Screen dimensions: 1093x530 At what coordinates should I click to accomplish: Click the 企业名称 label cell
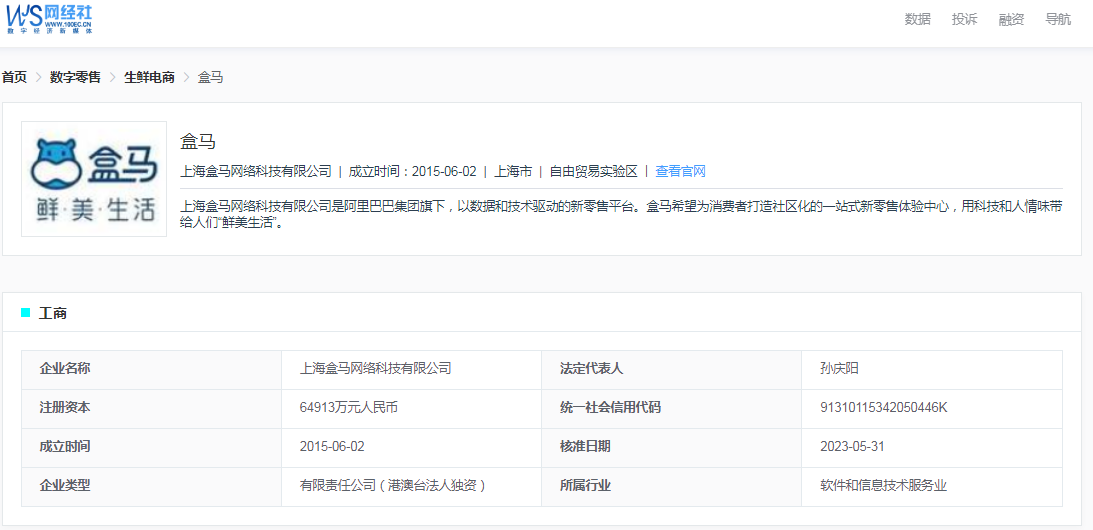pos(151,370)
